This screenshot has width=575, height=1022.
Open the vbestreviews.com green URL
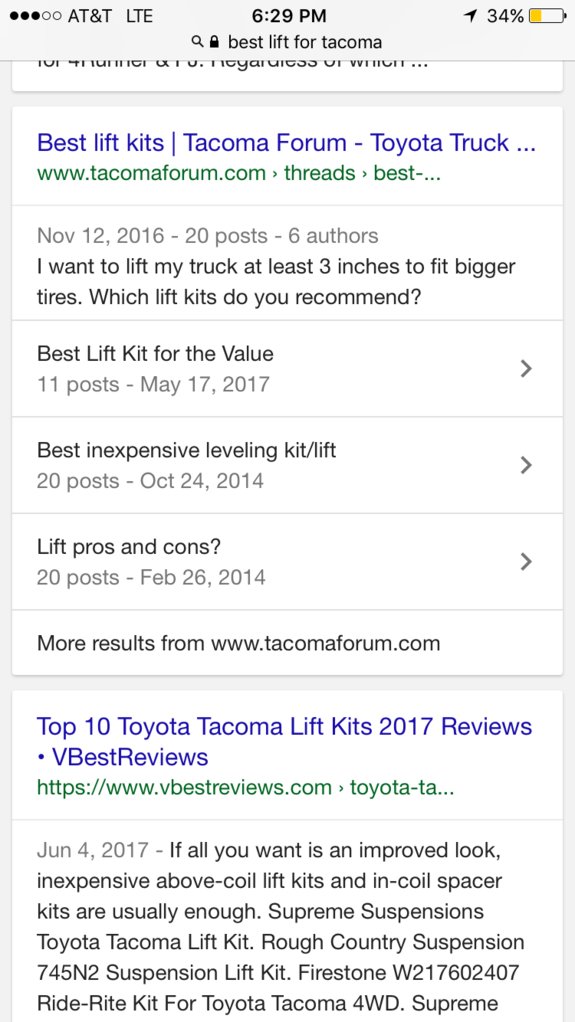pyautogui.click(x=245, y=788)
